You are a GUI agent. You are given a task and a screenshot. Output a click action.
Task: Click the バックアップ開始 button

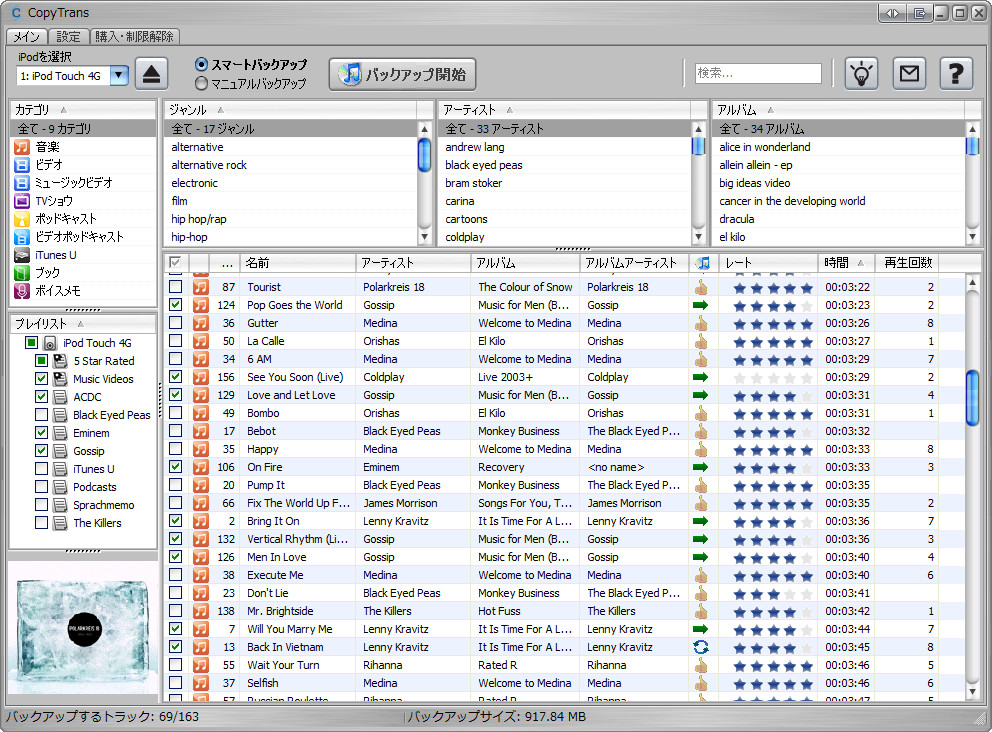[403, 74]
